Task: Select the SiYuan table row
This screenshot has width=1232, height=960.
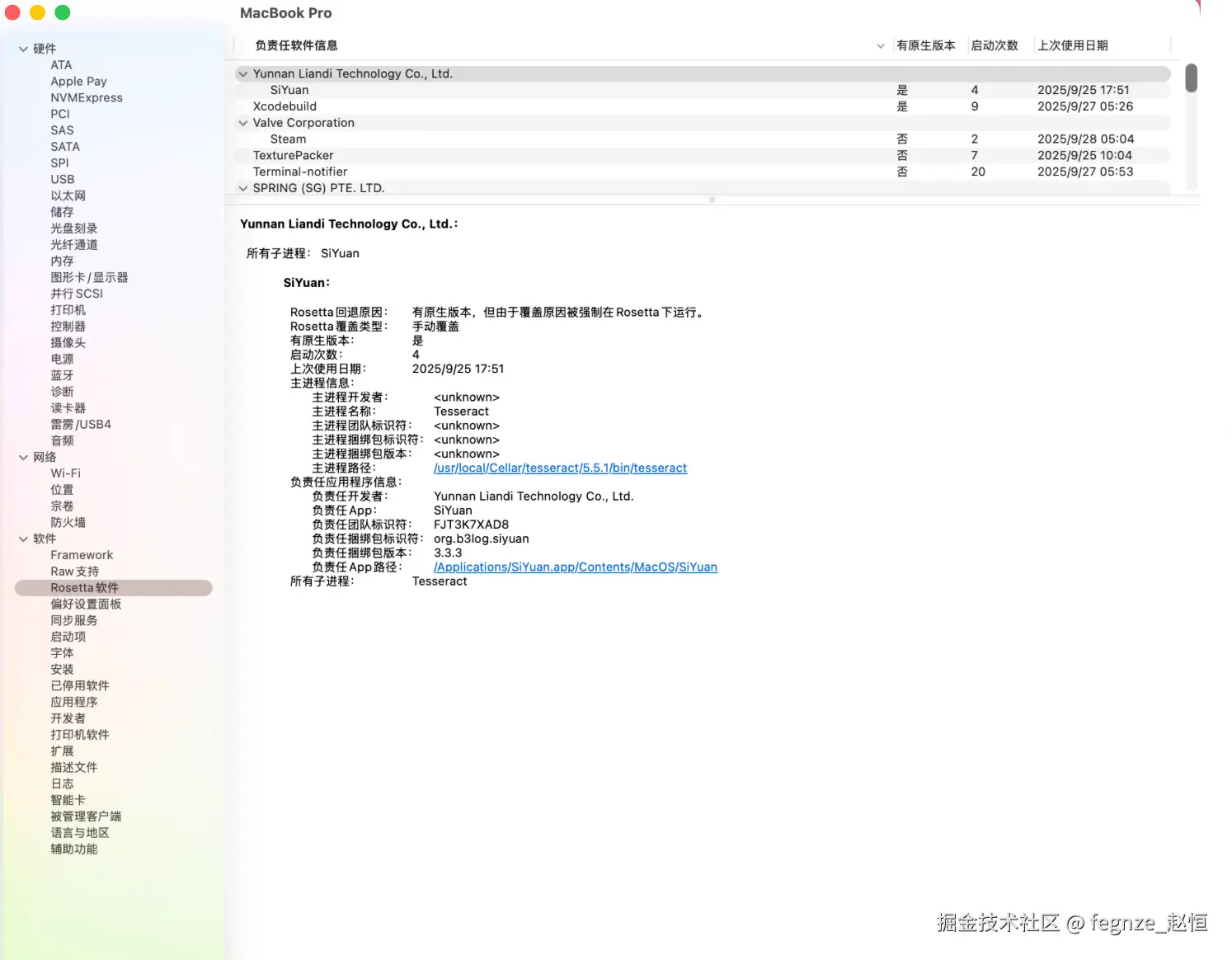Action: pos(703,90)
